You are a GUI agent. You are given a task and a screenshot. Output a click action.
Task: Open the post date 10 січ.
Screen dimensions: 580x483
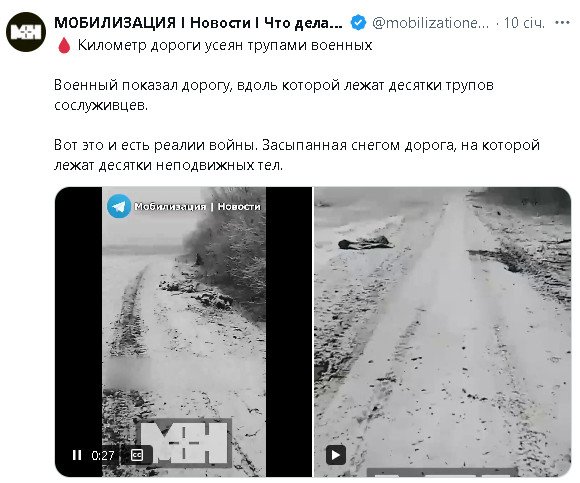pos(525,23)
